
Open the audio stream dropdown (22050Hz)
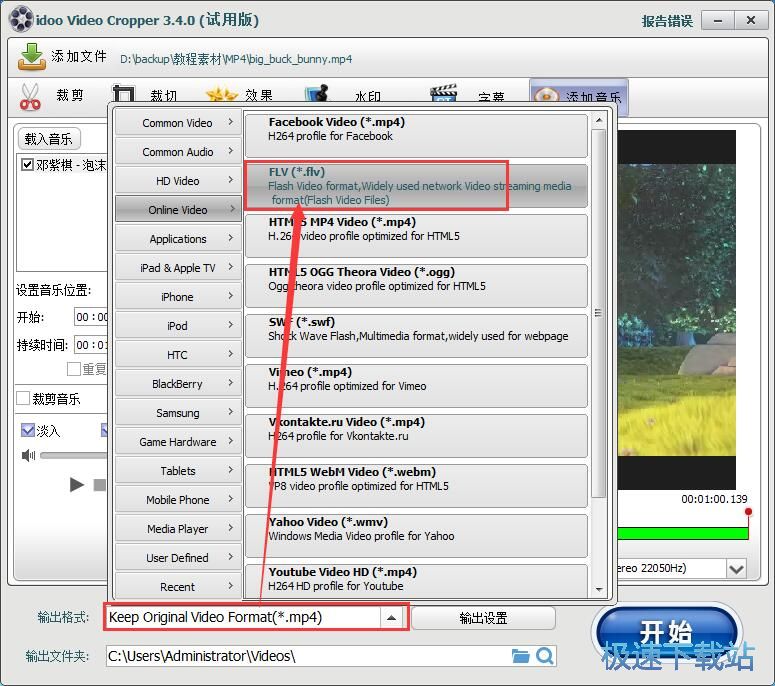(x=736, y=569)
